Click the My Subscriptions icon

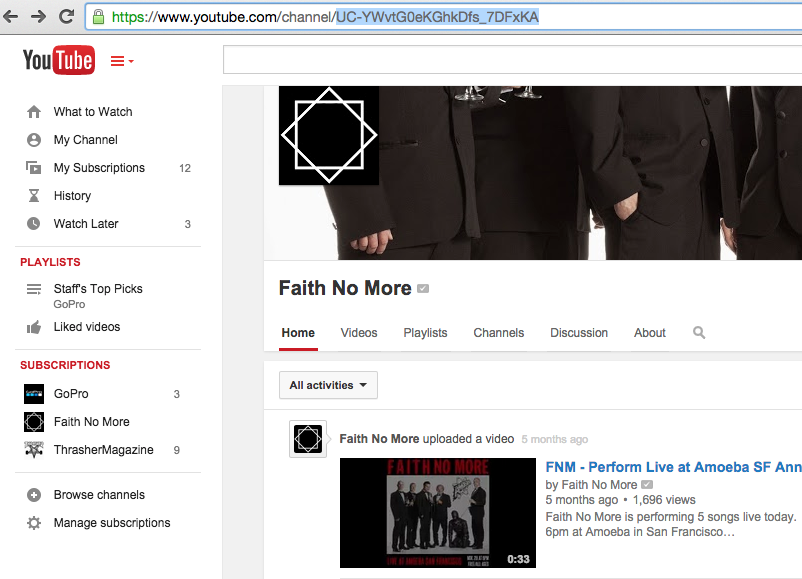pos(34,168)
